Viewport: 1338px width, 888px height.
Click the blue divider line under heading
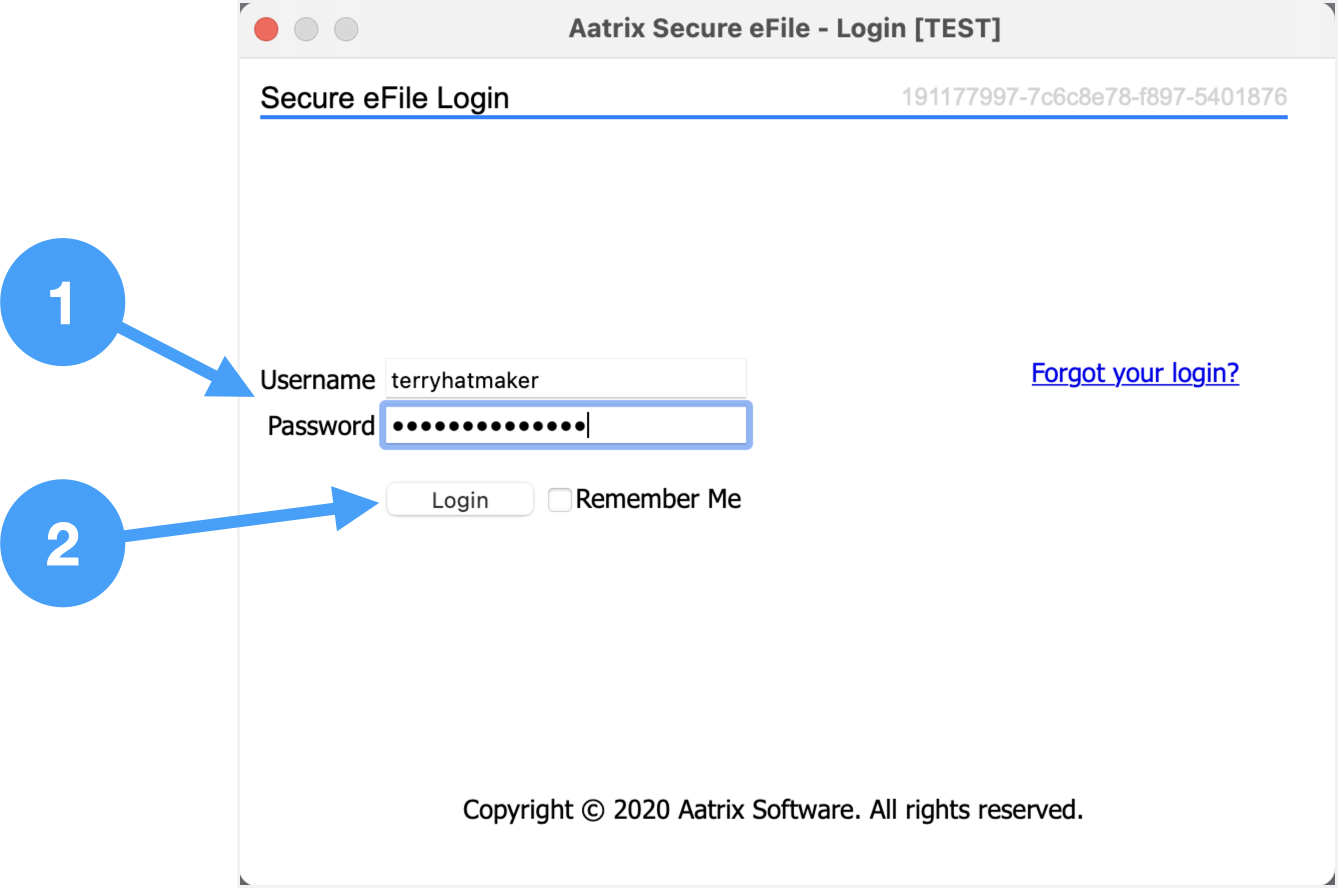pos(773,118)
